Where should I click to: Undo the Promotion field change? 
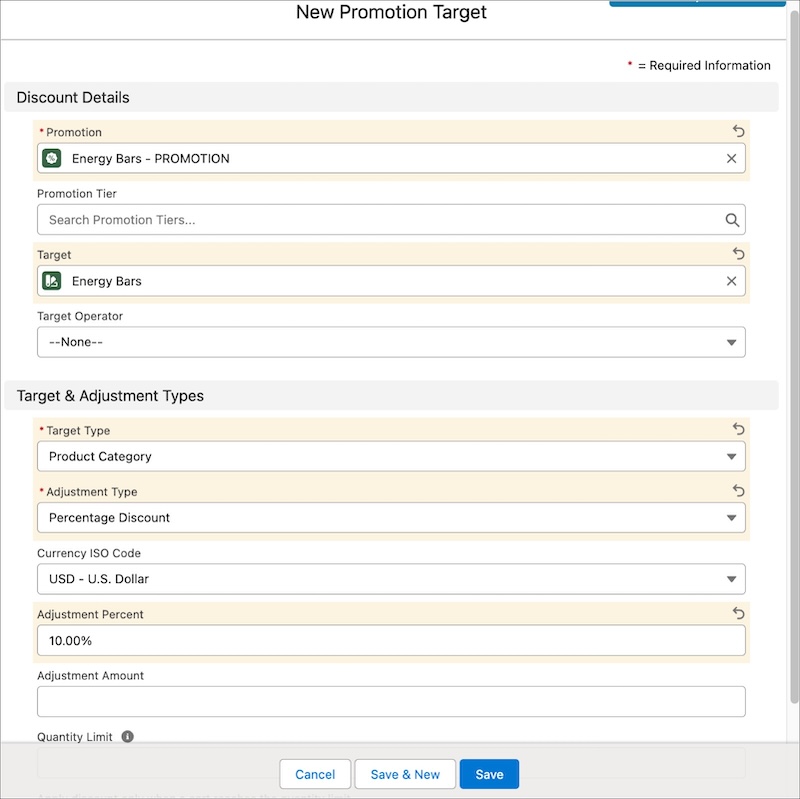click(738, 132)
